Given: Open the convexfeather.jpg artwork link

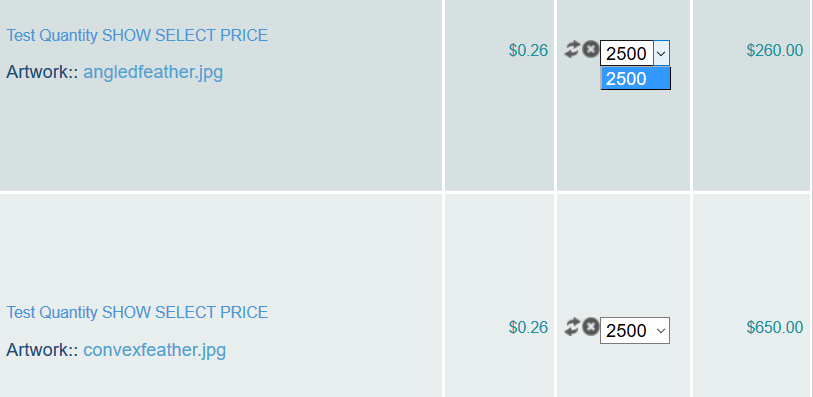Looking at the screenshot, I should tap(155, 350).
